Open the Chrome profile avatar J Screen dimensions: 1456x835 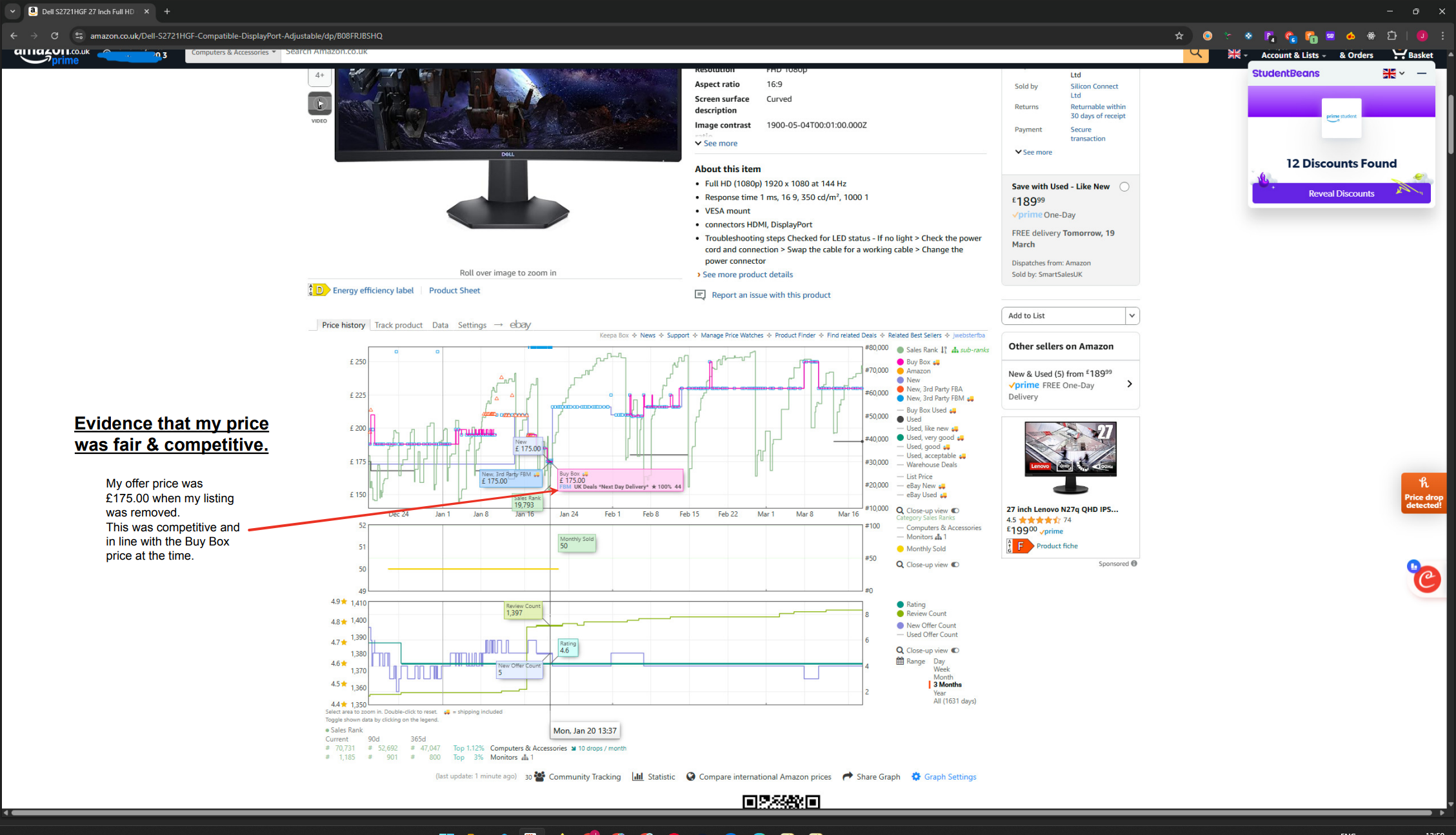tap(1422, 36)
